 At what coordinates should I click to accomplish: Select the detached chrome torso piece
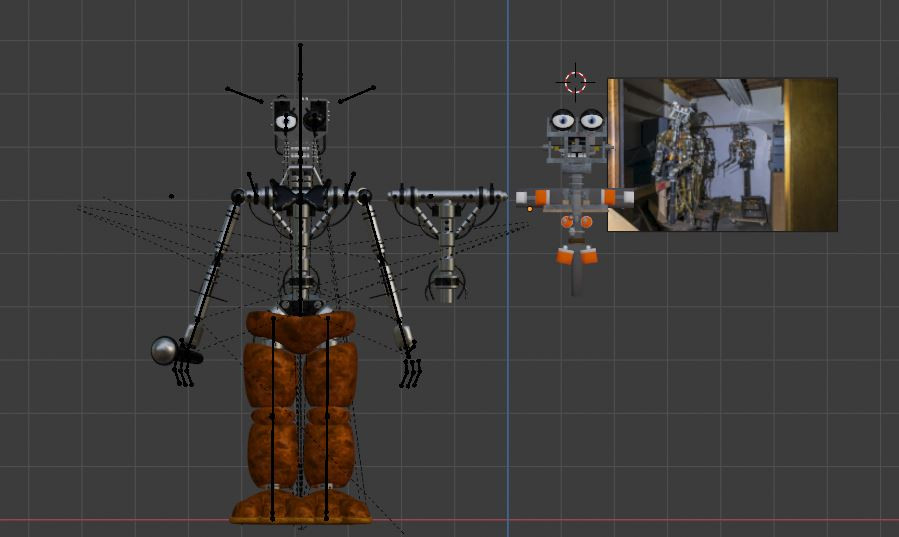tap(447, 242)
